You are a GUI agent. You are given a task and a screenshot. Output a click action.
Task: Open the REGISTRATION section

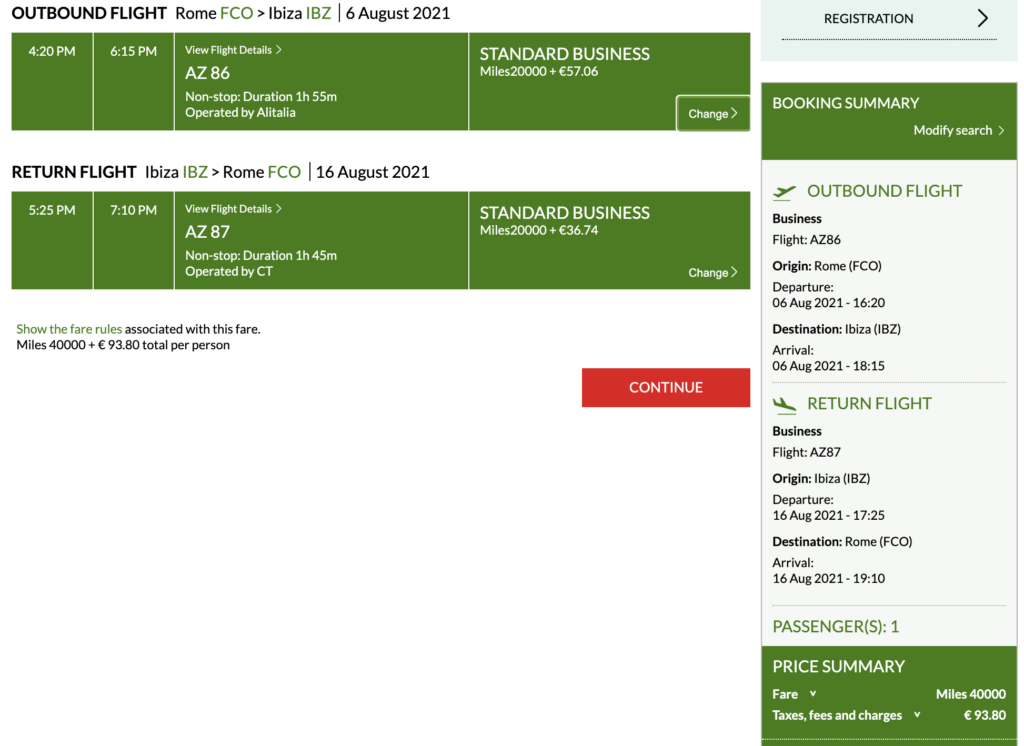tap(868, 19)
